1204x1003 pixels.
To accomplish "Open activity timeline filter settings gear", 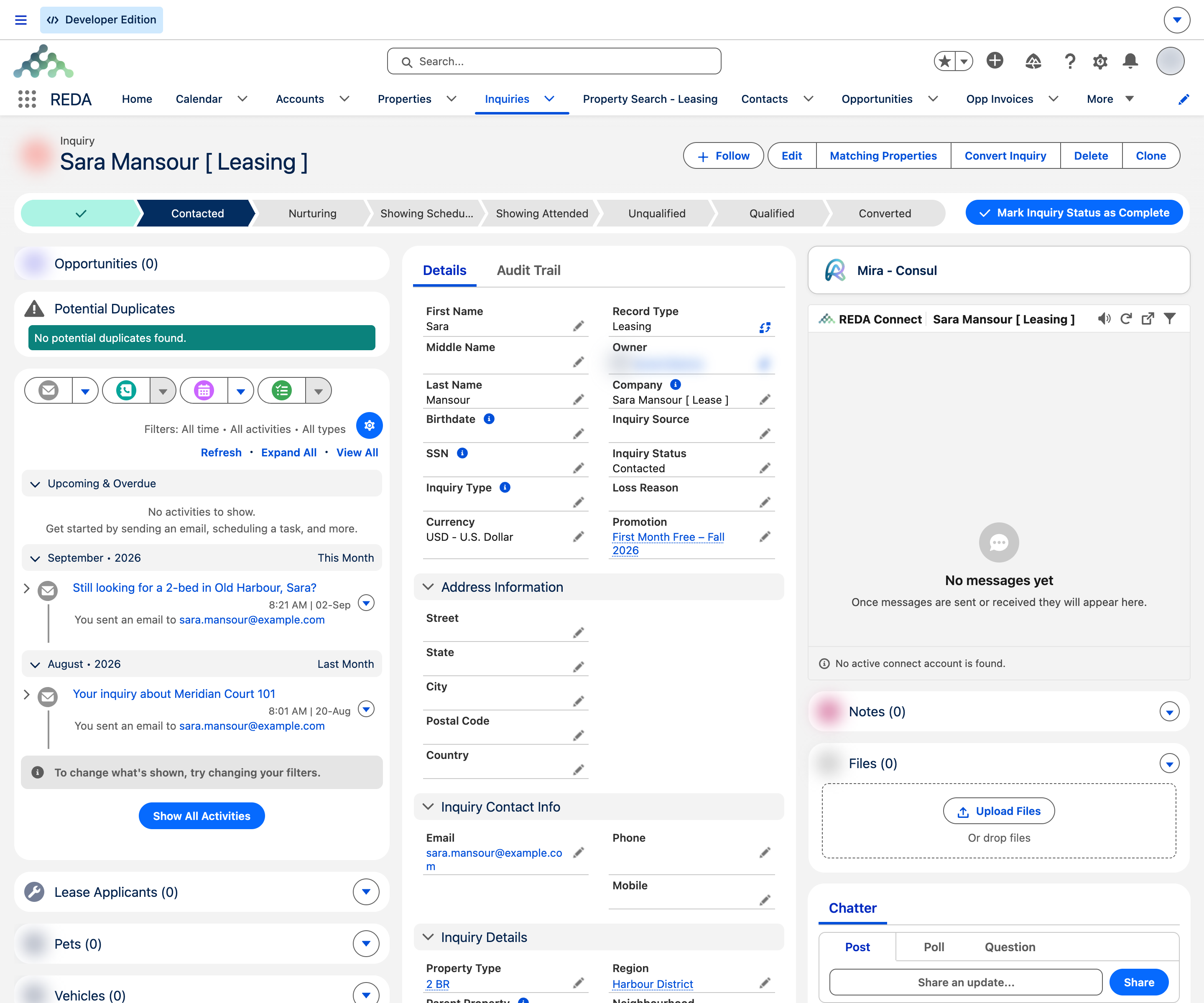I will pyautogui.click(x=369, y=426).
